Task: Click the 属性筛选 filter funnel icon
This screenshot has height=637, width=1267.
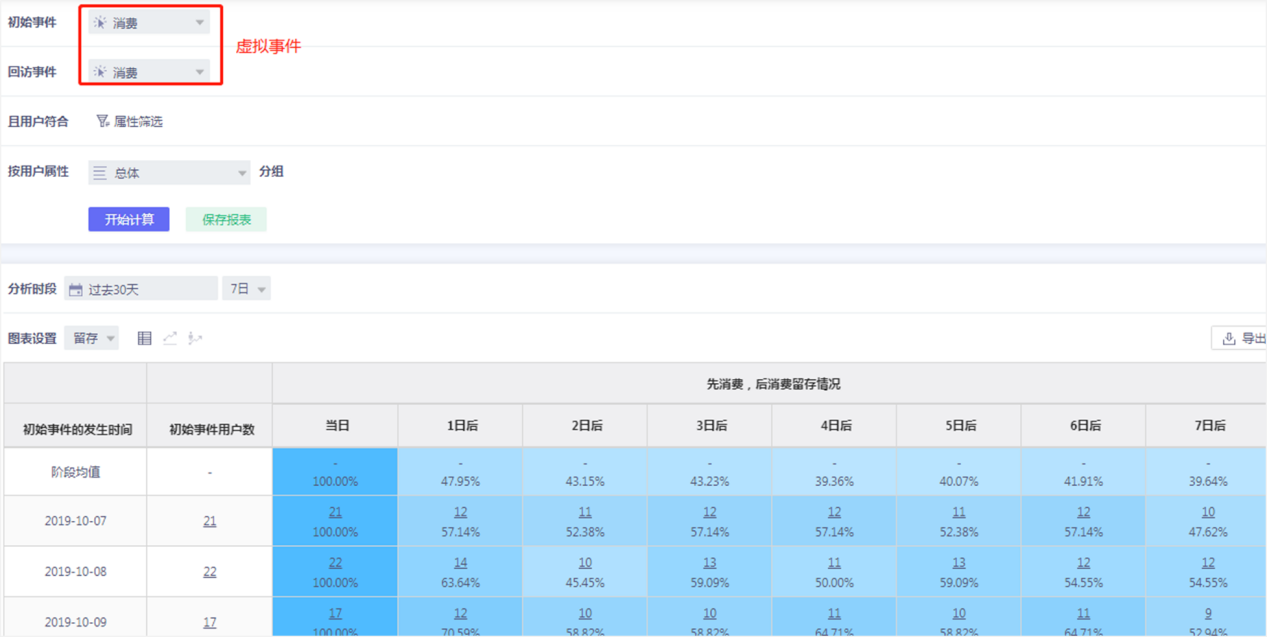Action: click(102, 121)
